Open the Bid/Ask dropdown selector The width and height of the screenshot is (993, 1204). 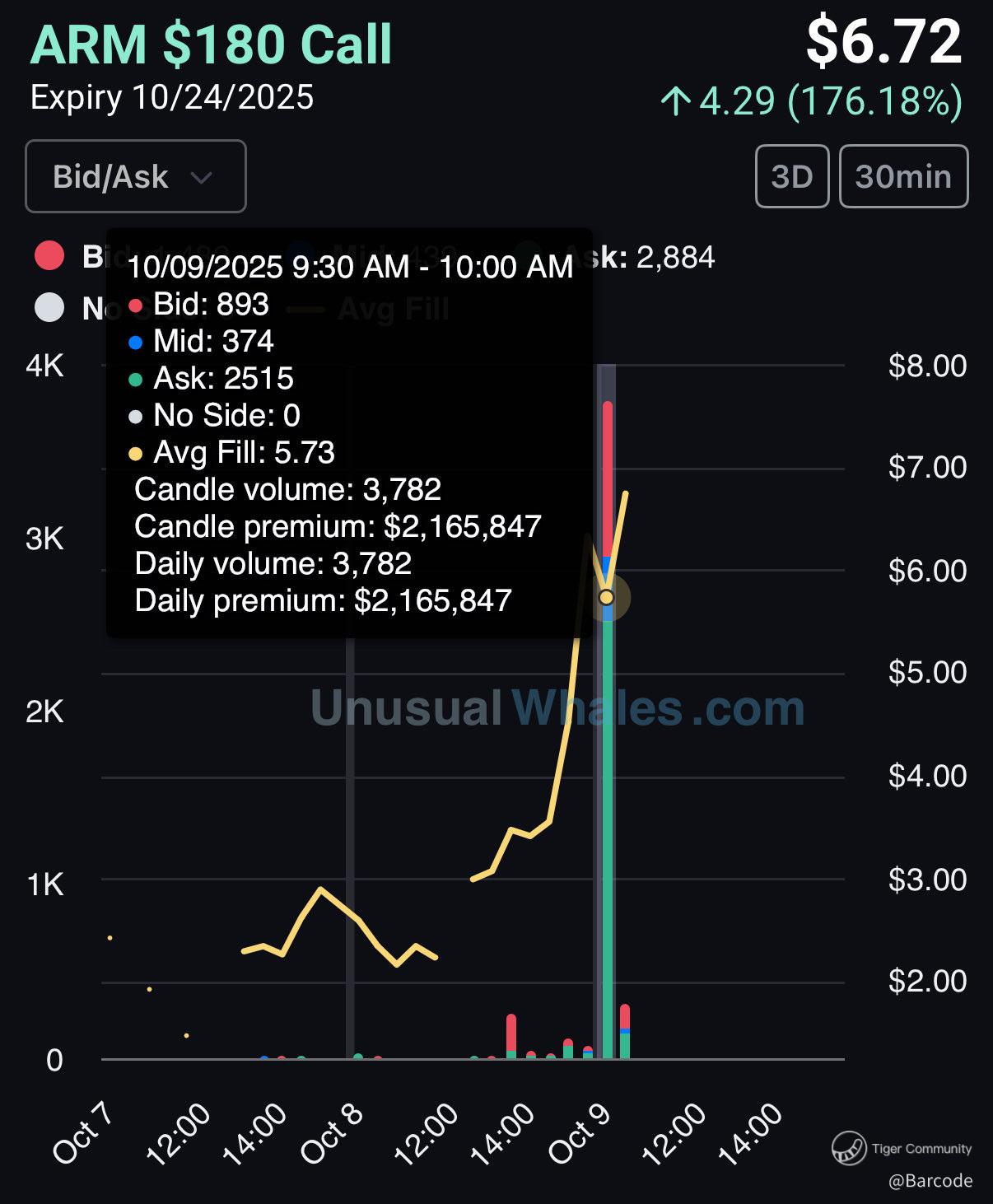(x=135, y=176)
